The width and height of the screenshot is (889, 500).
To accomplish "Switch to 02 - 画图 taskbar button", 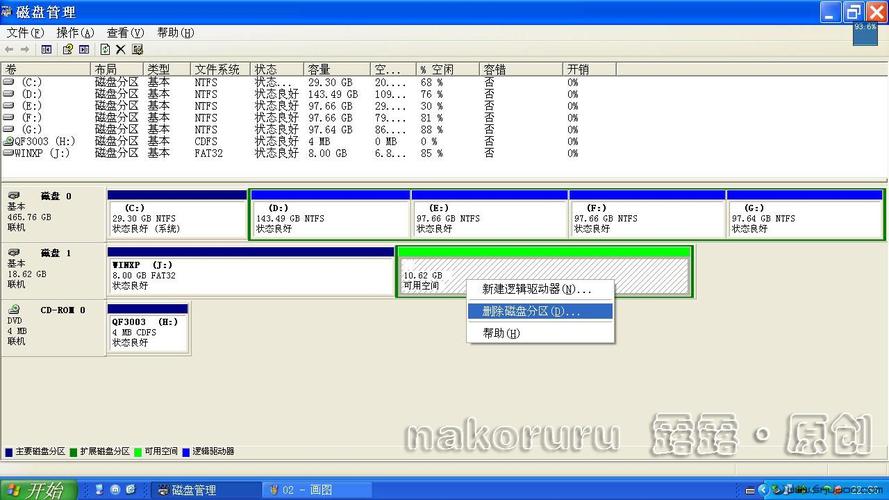I will (x=306, y=490).
